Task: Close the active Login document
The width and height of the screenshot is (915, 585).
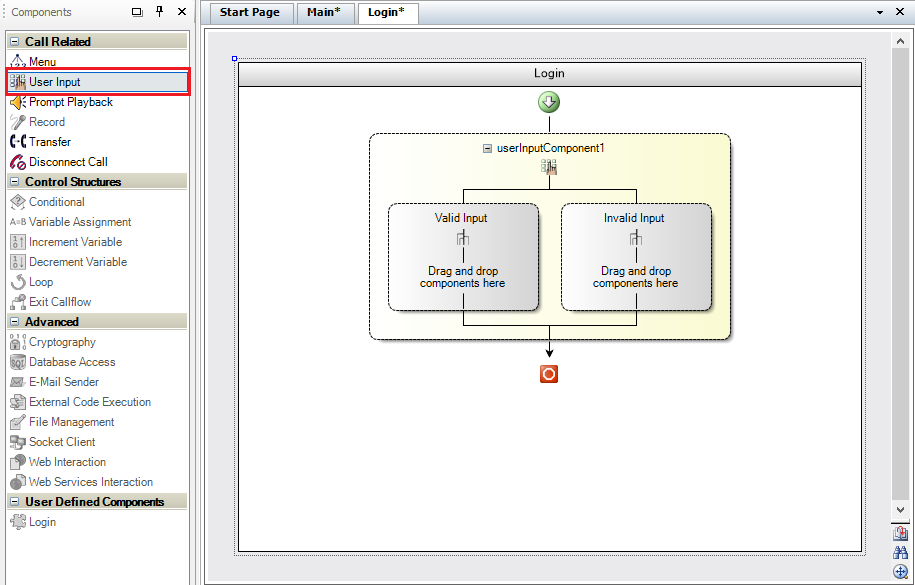Action: (x=900, y=12)
